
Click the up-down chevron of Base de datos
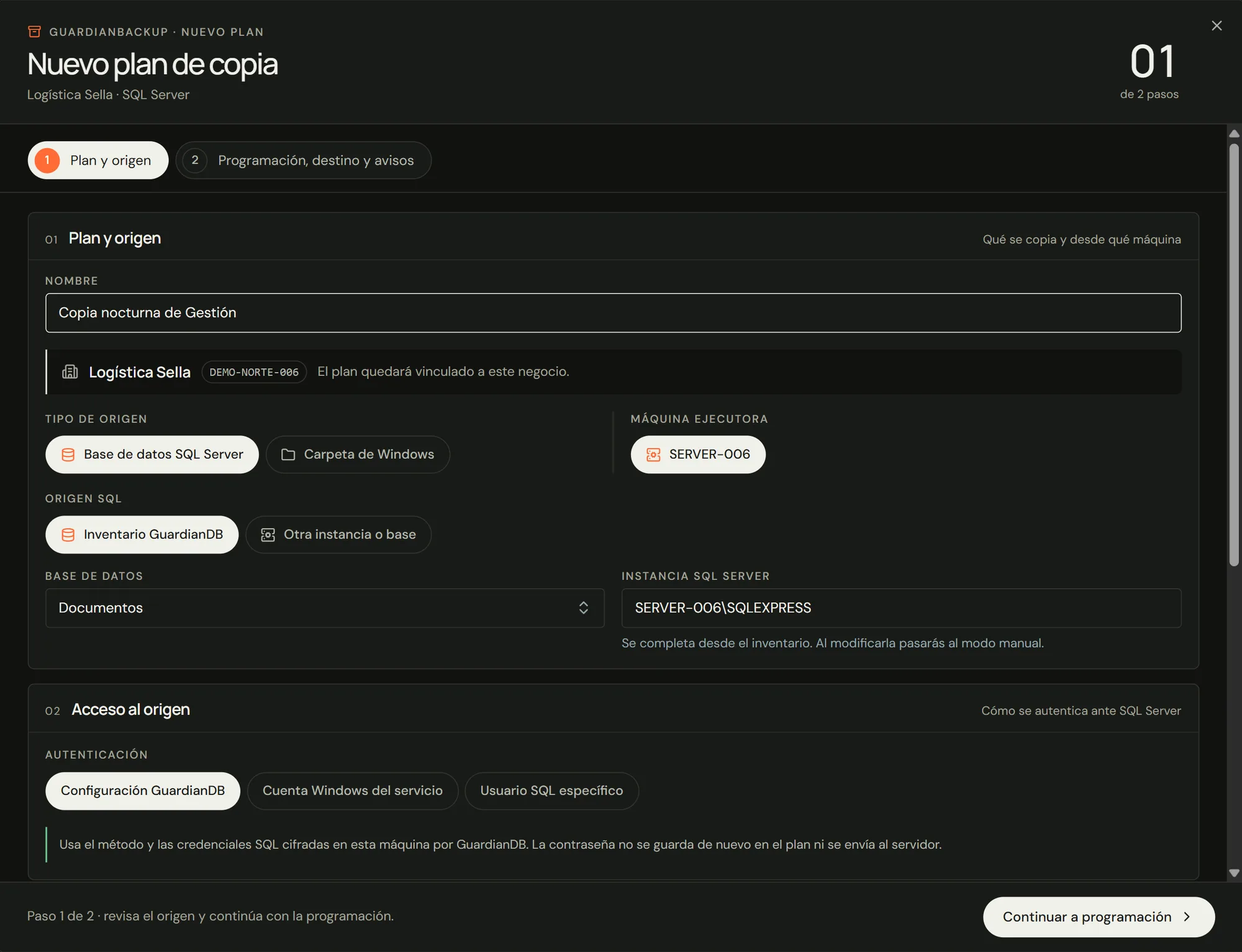(x=584, y=608)
